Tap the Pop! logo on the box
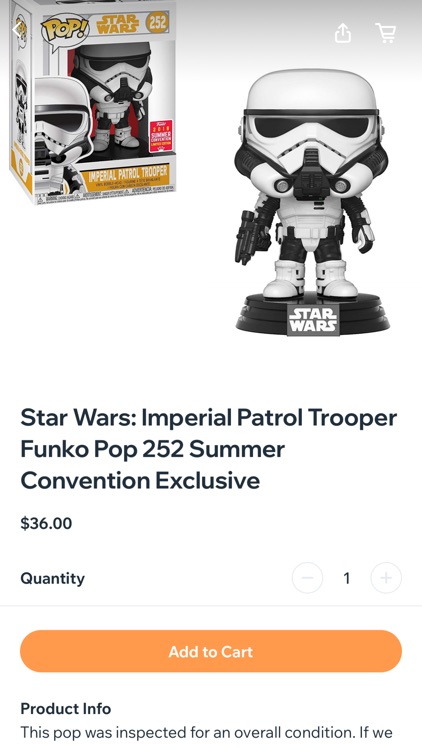 pyautogui.click(x=65, y=30)
